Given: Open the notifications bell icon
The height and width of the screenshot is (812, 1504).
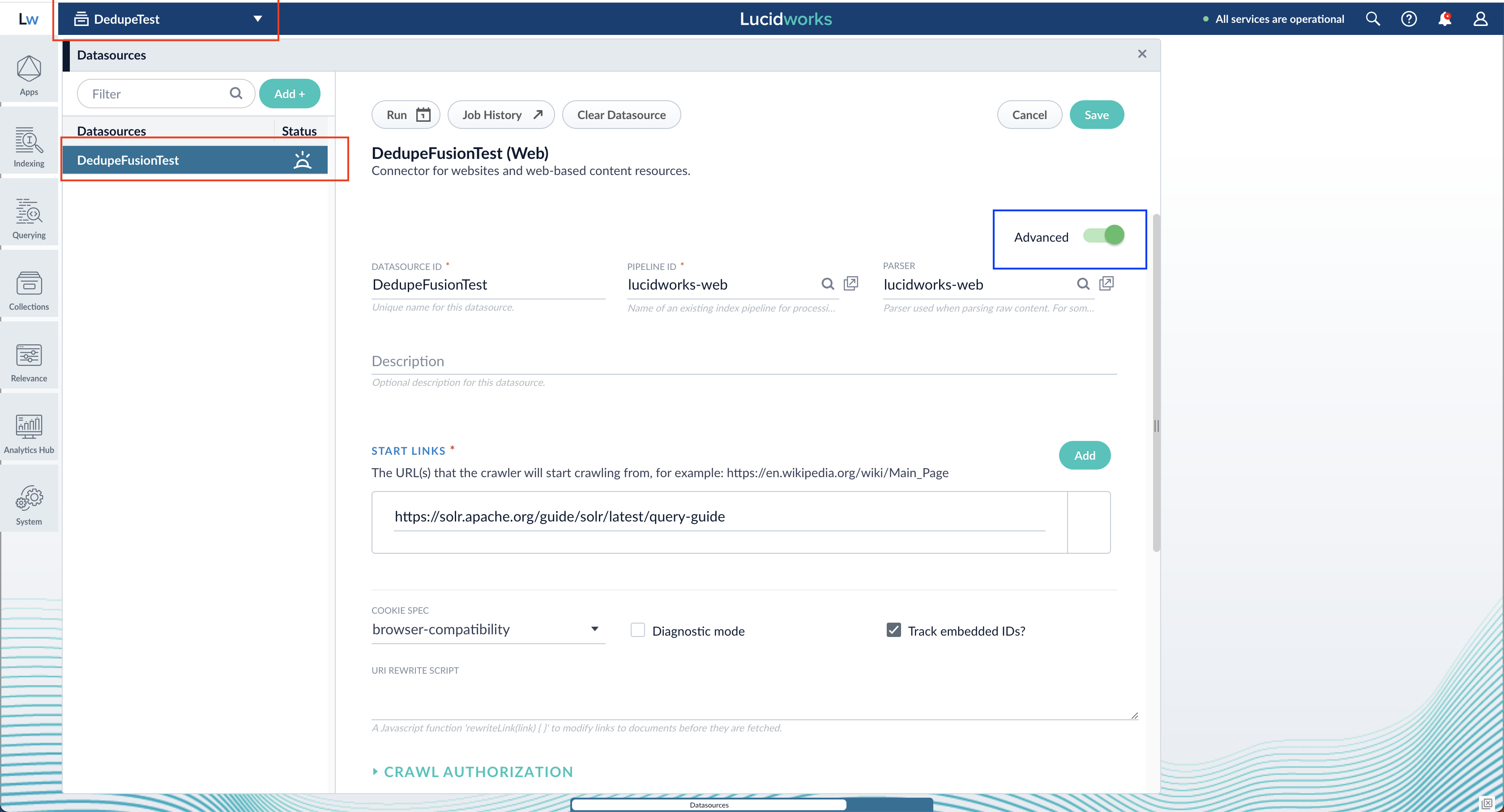Looking at the screenshot, I should [1444, 19].
